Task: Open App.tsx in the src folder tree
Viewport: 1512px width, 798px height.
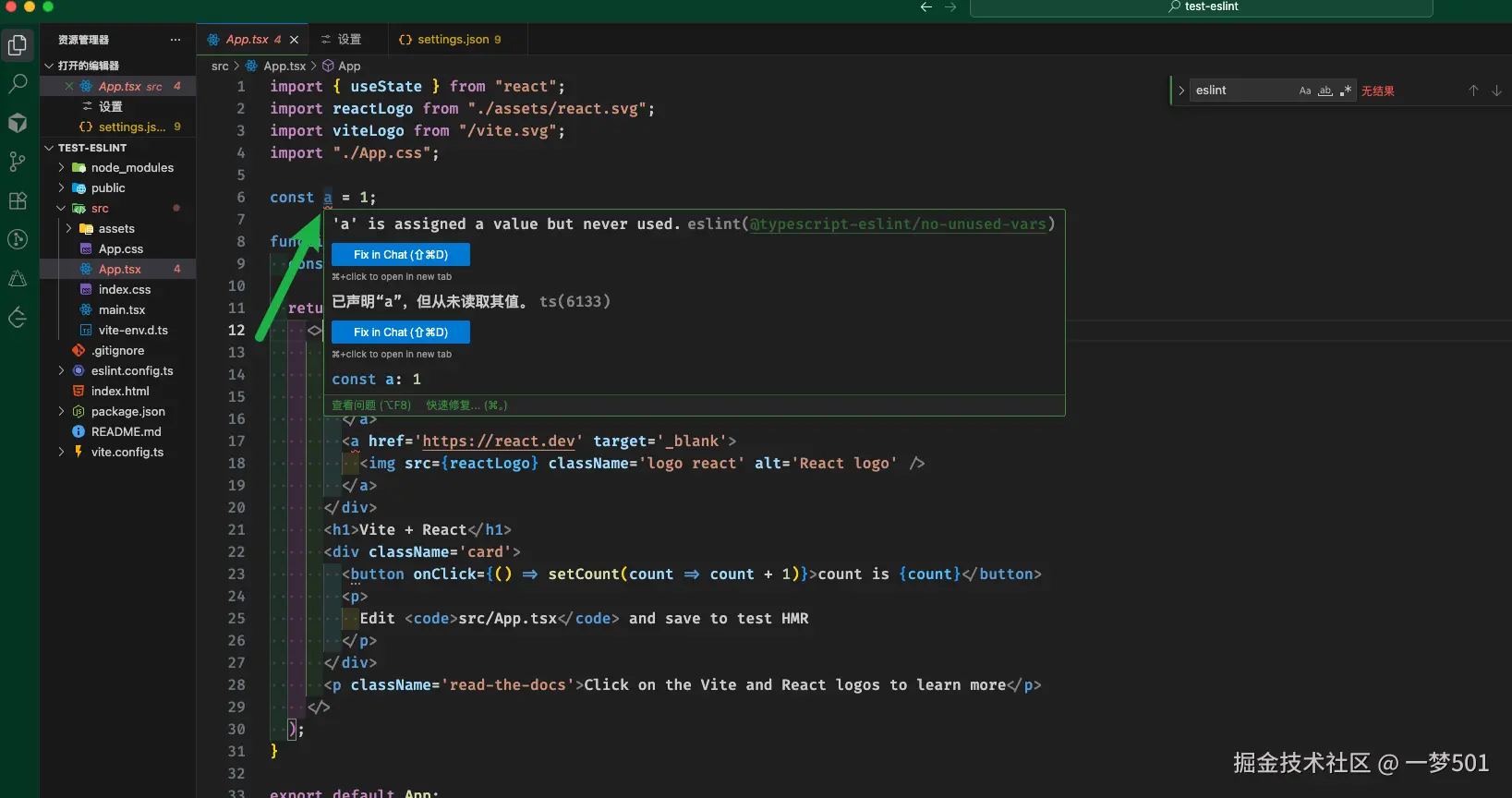Action: [x=120, y=269]
